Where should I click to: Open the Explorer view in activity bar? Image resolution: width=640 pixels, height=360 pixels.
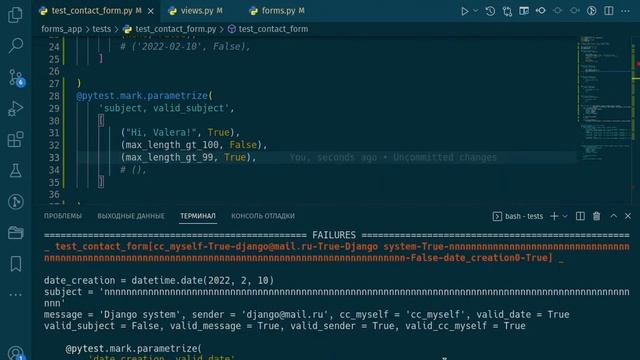16,15
